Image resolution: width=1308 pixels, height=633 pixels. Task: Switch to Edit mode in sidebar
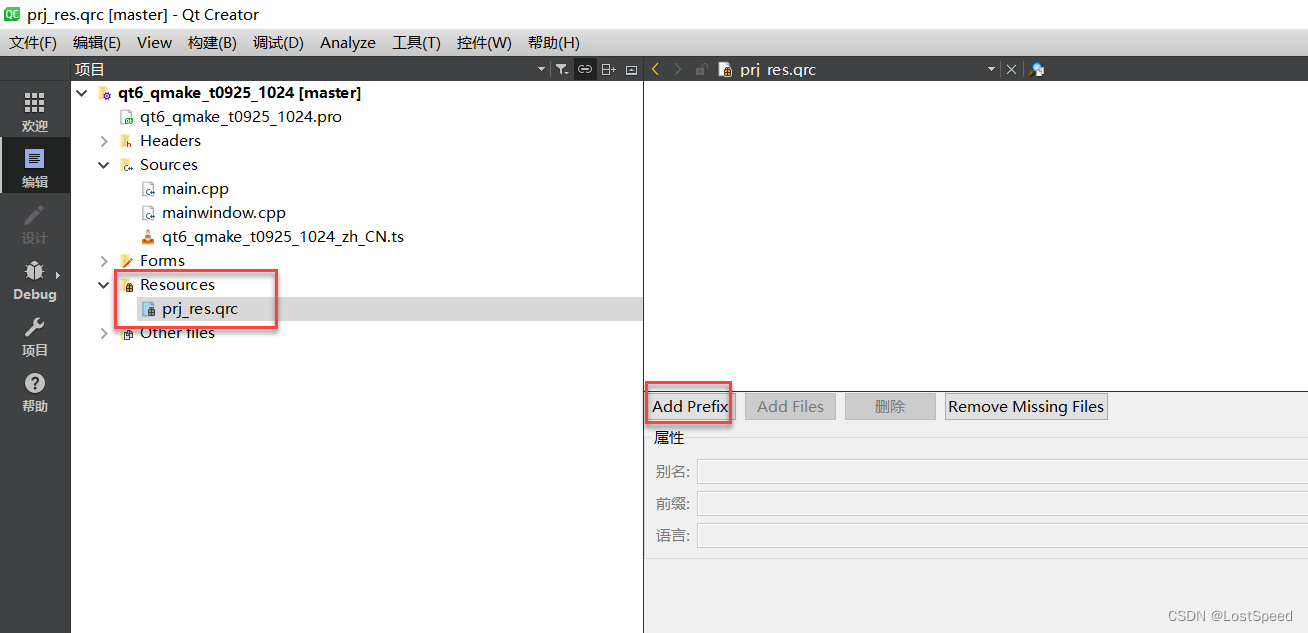(x=35, y=168)
